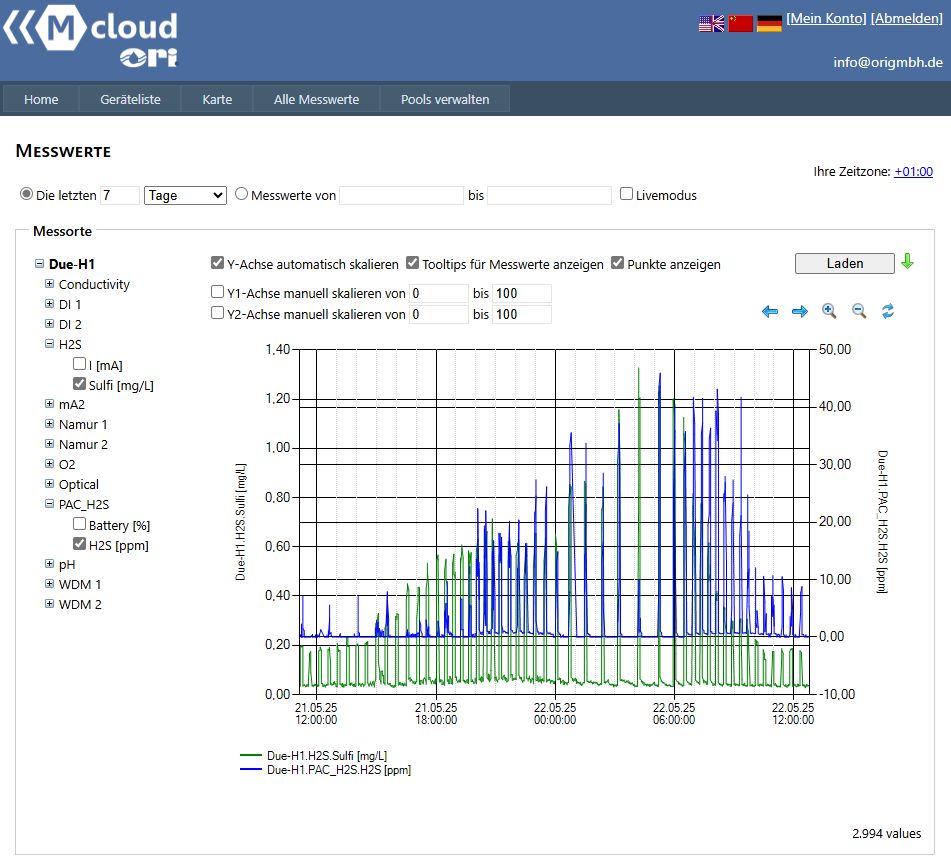Zoom in with the magnifier plus icon
Screen dimensions: 951x861
(829, 311)
